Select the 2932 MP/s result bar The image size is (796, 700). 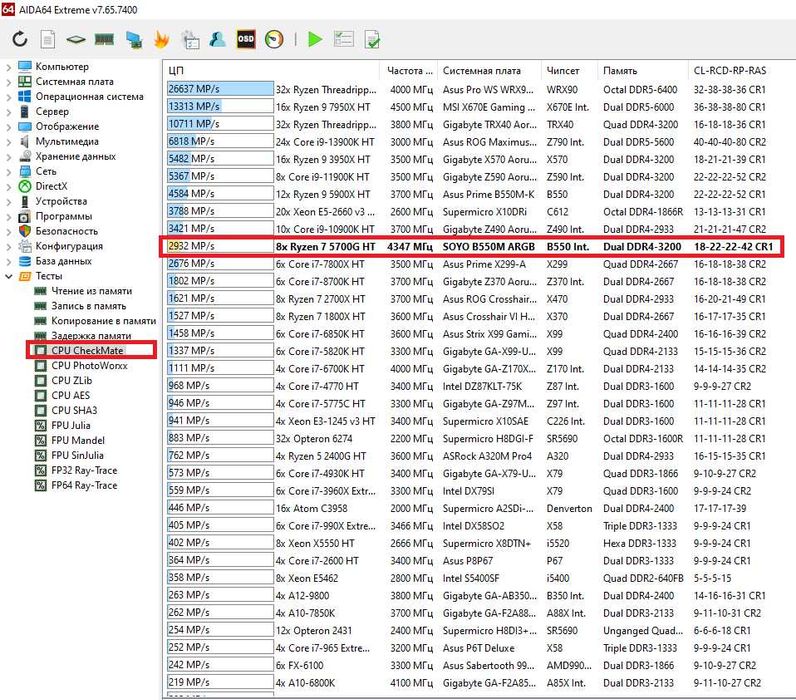click(220, 246)
